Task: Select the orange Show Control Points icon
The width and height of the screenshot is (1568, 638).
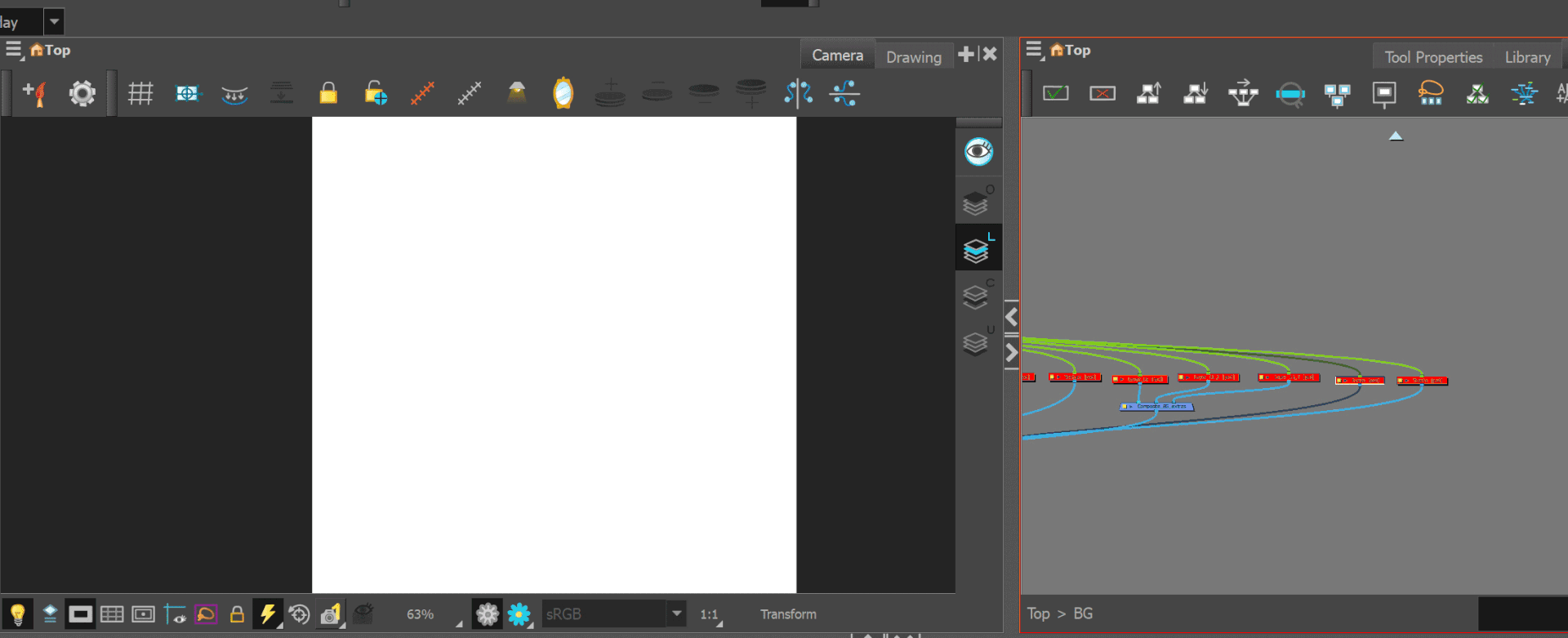Action: (422, 93)
